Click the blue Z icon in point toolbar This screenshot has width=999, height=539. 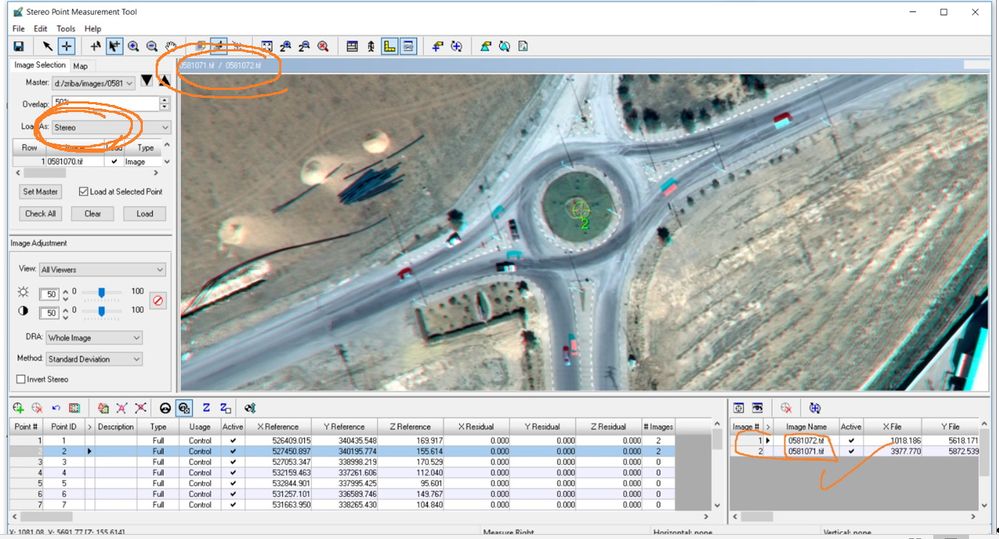[206, 408]
